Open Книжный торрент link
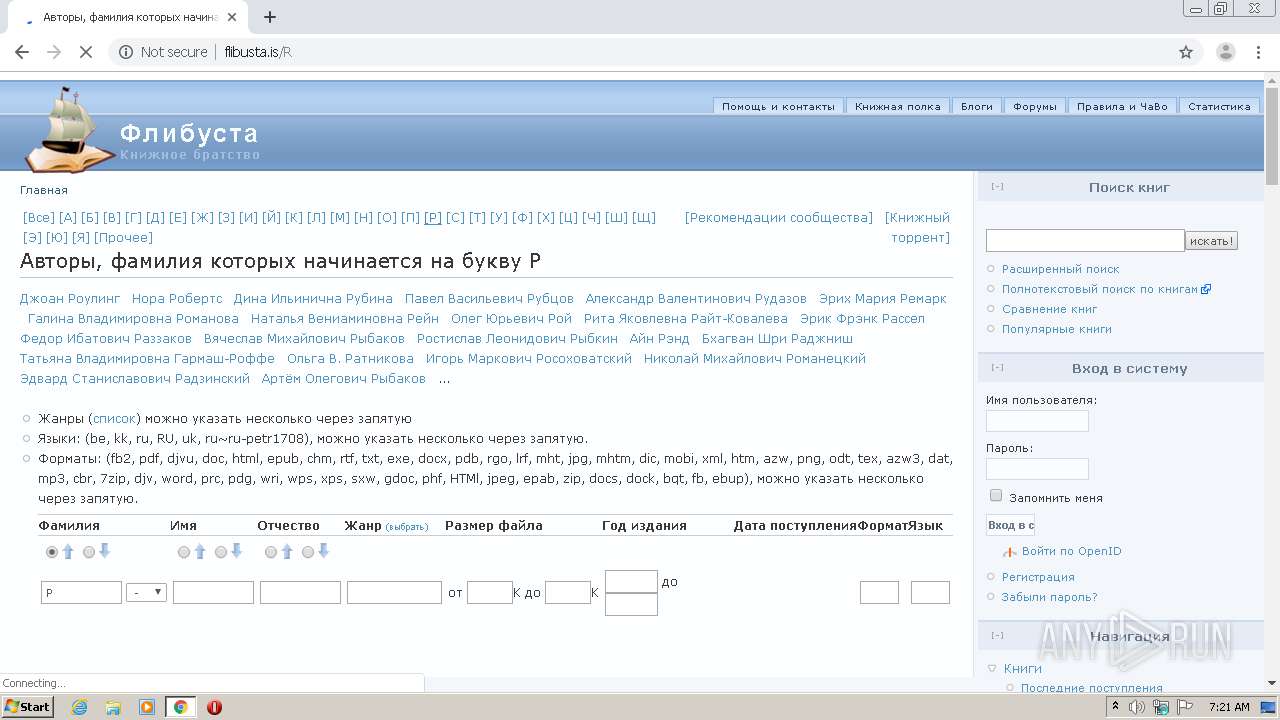1280x720 pixels. (x=918, y=227)
